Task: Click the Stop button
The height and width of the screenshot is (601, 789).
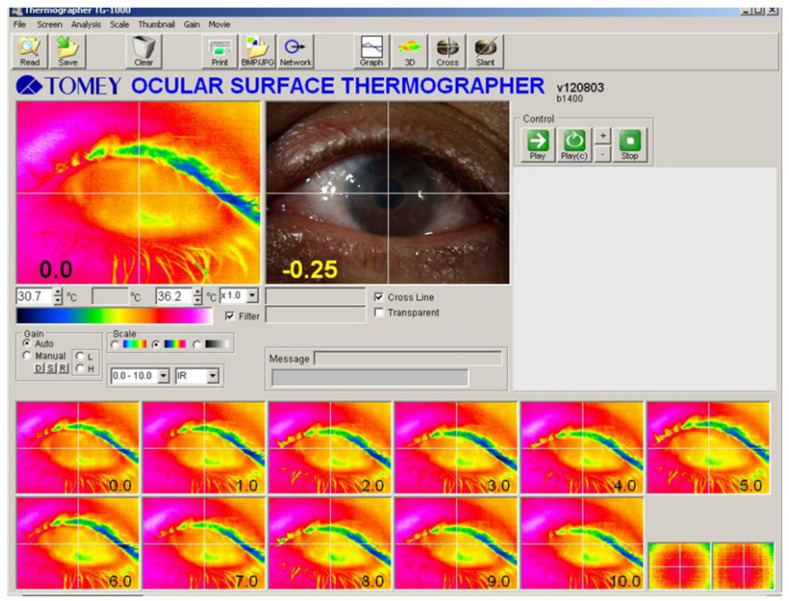Action: tap(629, 145)
